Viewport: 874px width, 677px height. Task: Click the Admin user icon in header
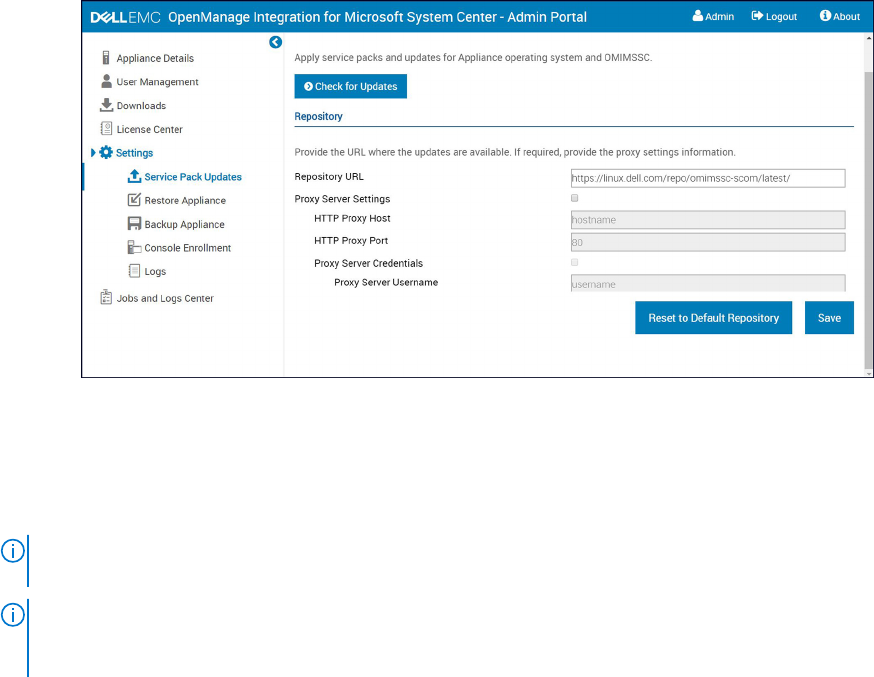tap(698, 16)
